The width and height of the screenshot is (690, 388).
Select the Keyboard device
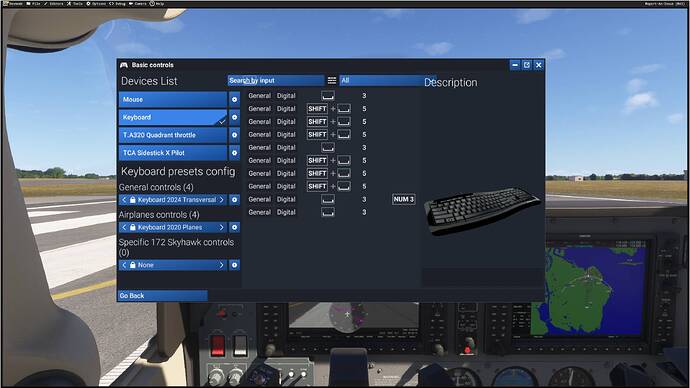coord(173,117)
